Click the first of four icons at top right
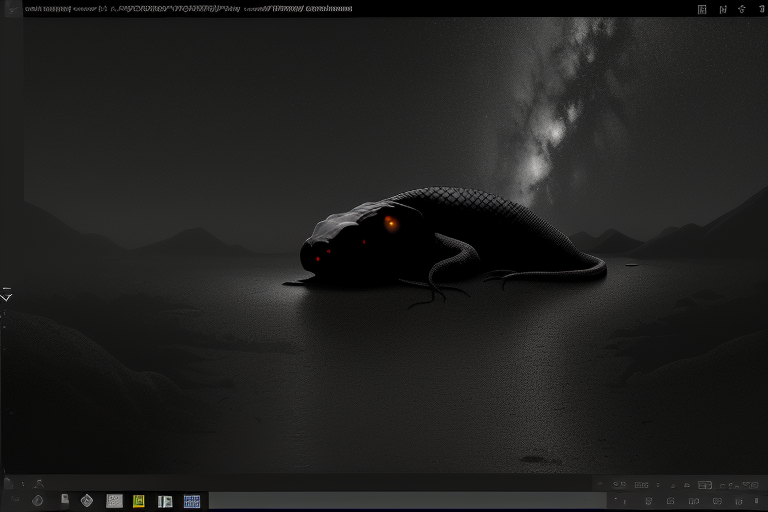 (702, 9)
